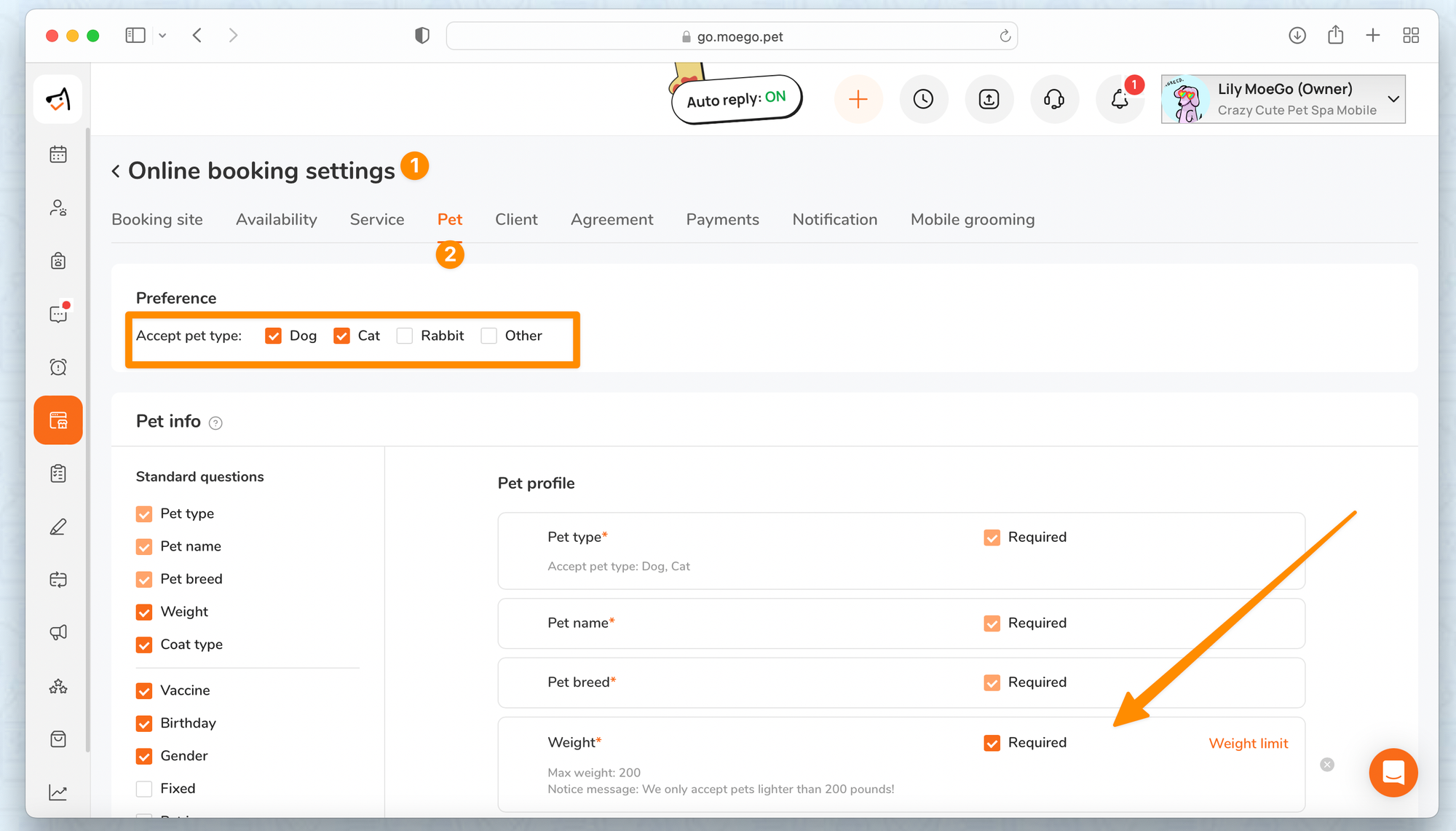Open the calendar icon in sidebar
This screenshot has width=1456, height=831.
pyautogui.click(x=58, y=154)
